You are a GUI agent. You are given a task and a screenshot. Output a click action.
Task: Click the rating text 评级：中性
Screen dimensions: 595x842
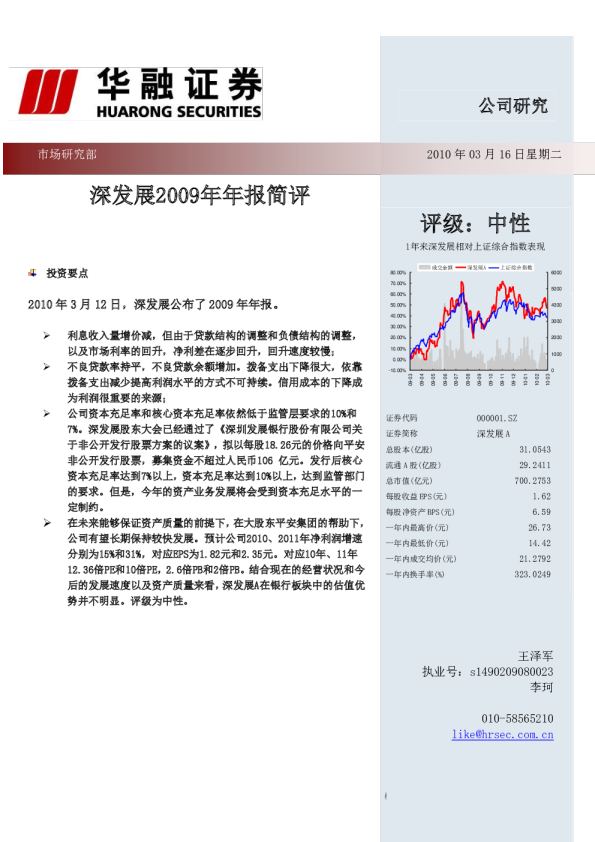(x=475, y=223)
